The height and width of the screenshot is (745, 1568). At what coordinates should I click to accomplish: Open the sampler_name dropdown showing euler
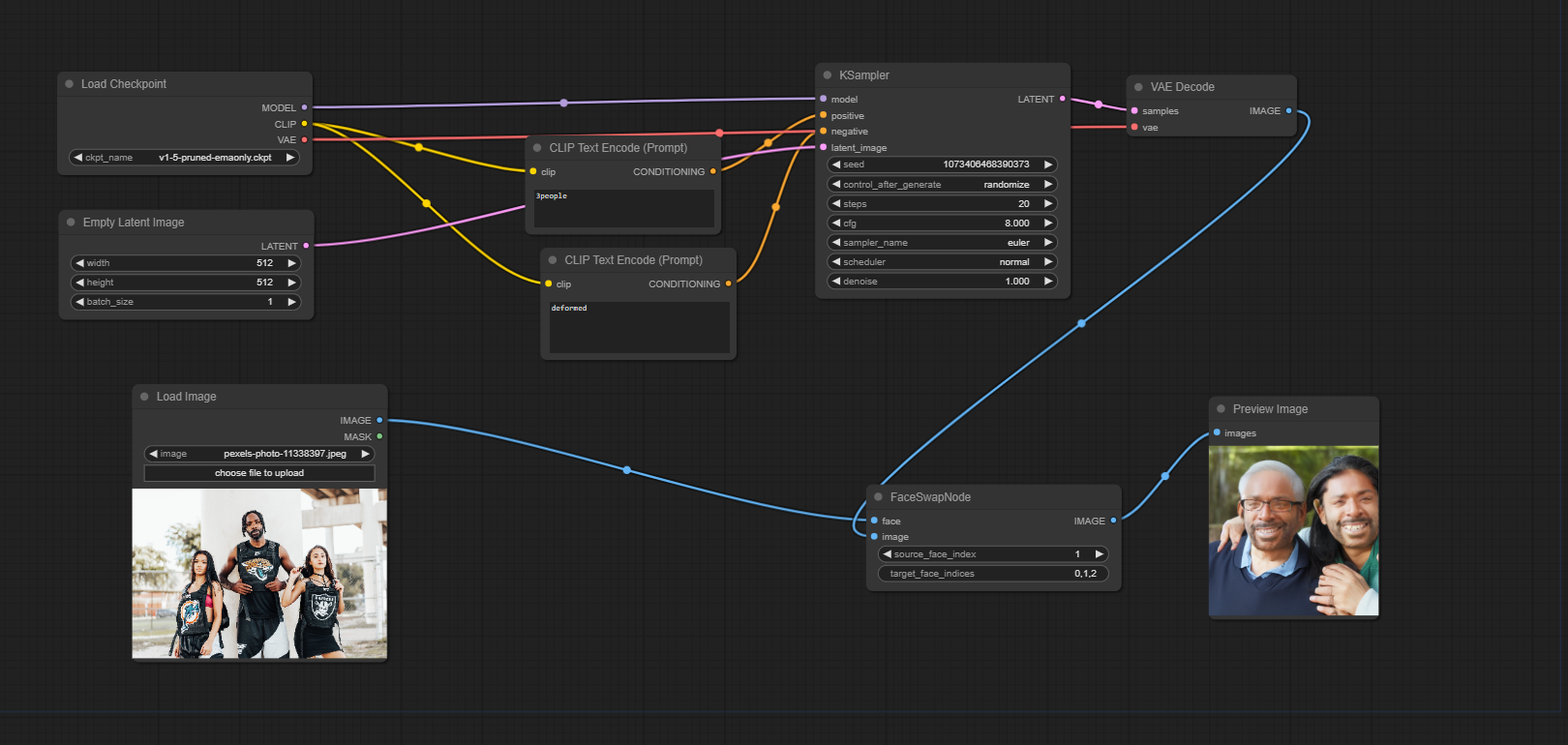point(942,242)
